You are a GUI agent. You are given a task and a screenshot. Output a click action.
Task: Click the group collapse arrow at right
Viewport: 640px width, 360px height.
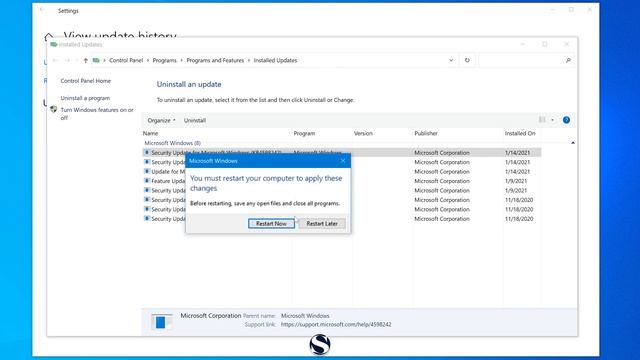[x=573, y=143]
